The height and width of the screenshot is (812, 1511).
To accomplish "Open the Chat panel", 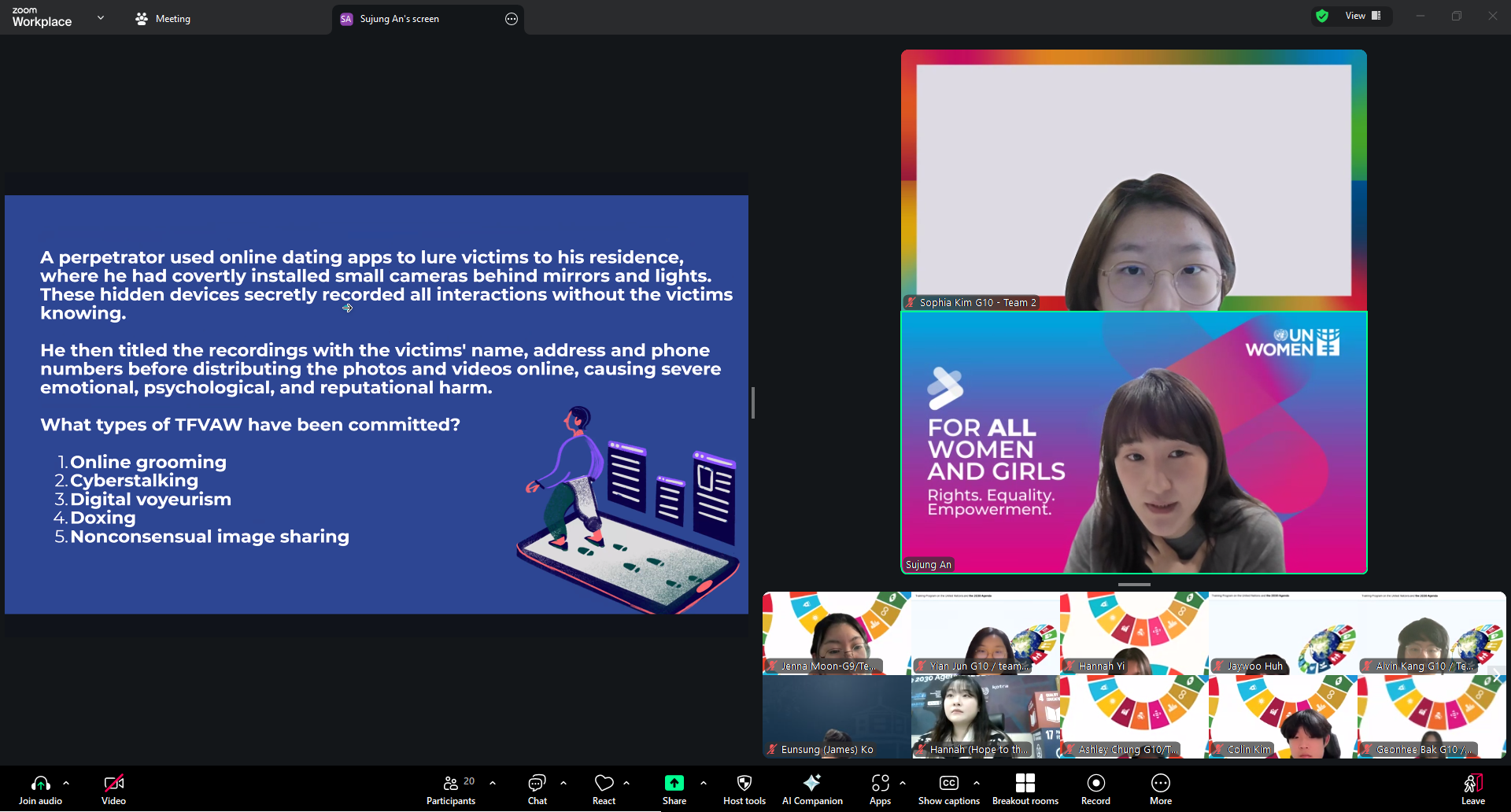I will pyautogui.click(x=538, y=789).
